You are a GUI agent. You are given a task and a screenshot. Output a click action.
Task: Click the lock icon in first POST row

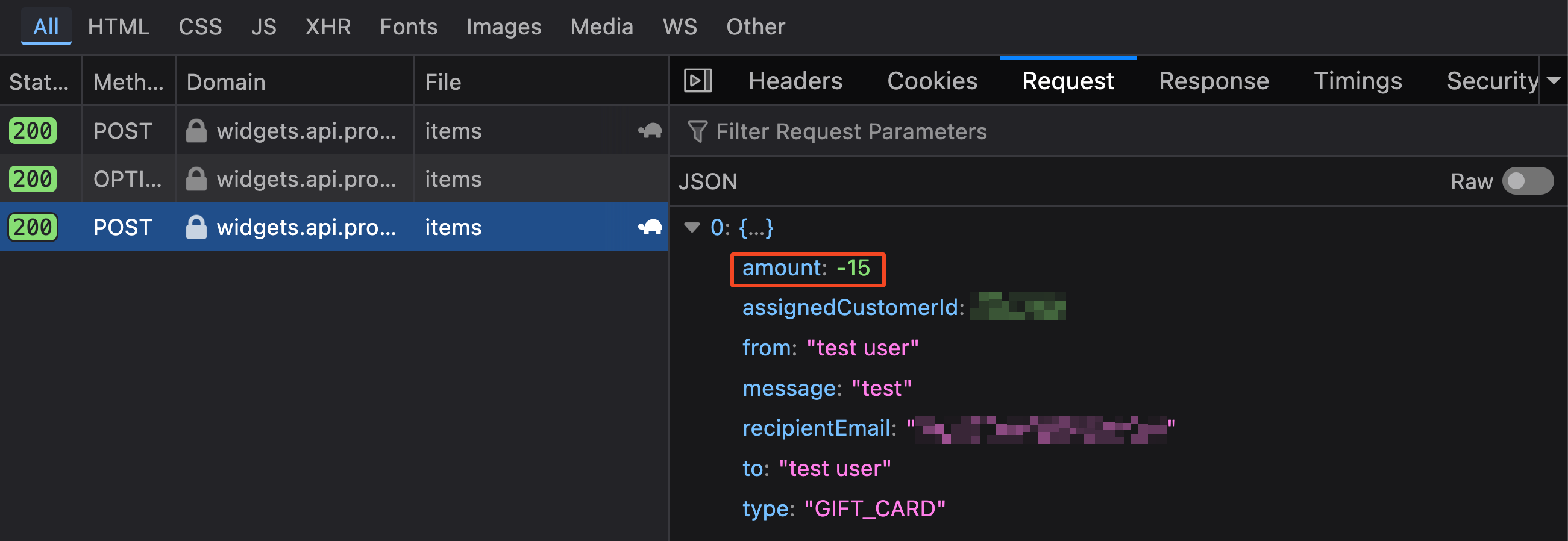[196, 131]
